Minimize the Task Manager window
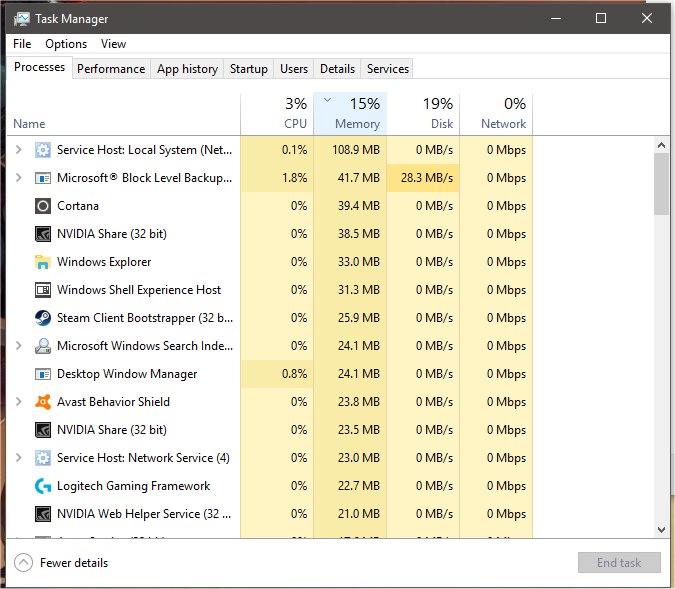 point(556,18)
